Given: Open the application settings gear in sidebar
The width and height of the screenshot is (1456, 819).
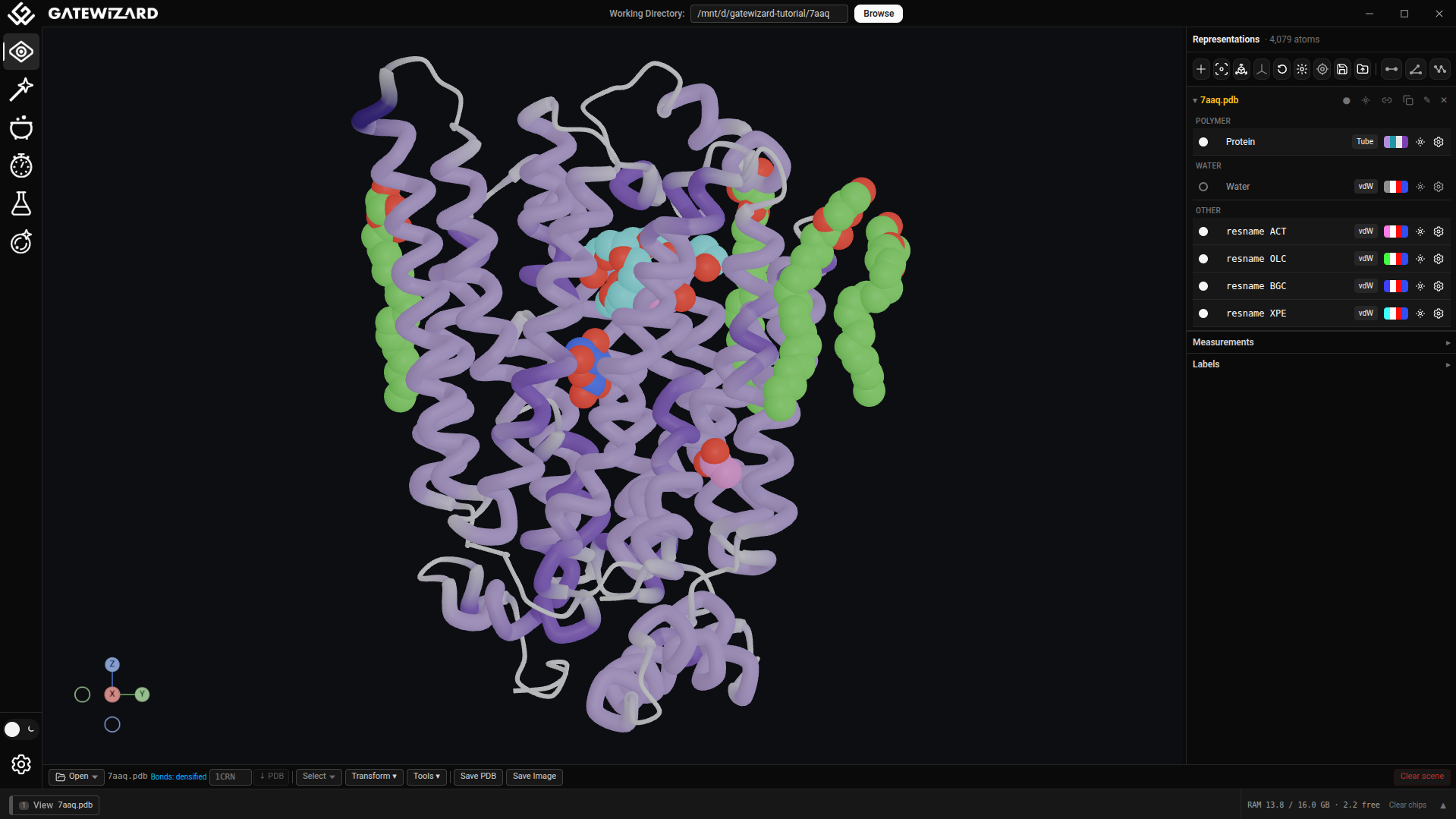Looking at the screenshot, I should (21, 764).
